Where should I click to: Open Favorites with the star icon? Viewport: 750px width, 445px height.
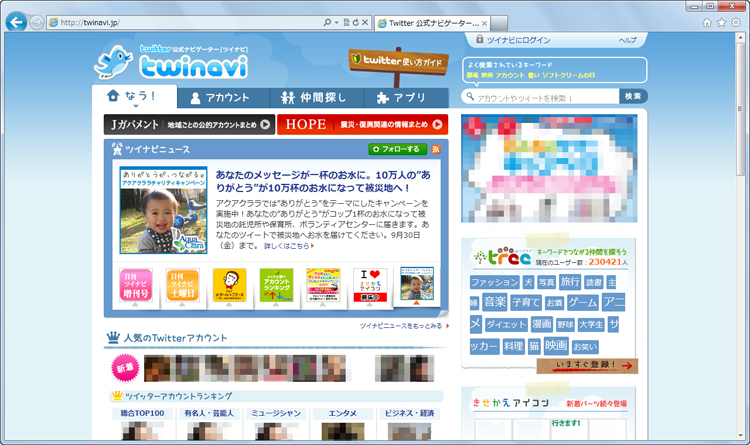[721, 22]
